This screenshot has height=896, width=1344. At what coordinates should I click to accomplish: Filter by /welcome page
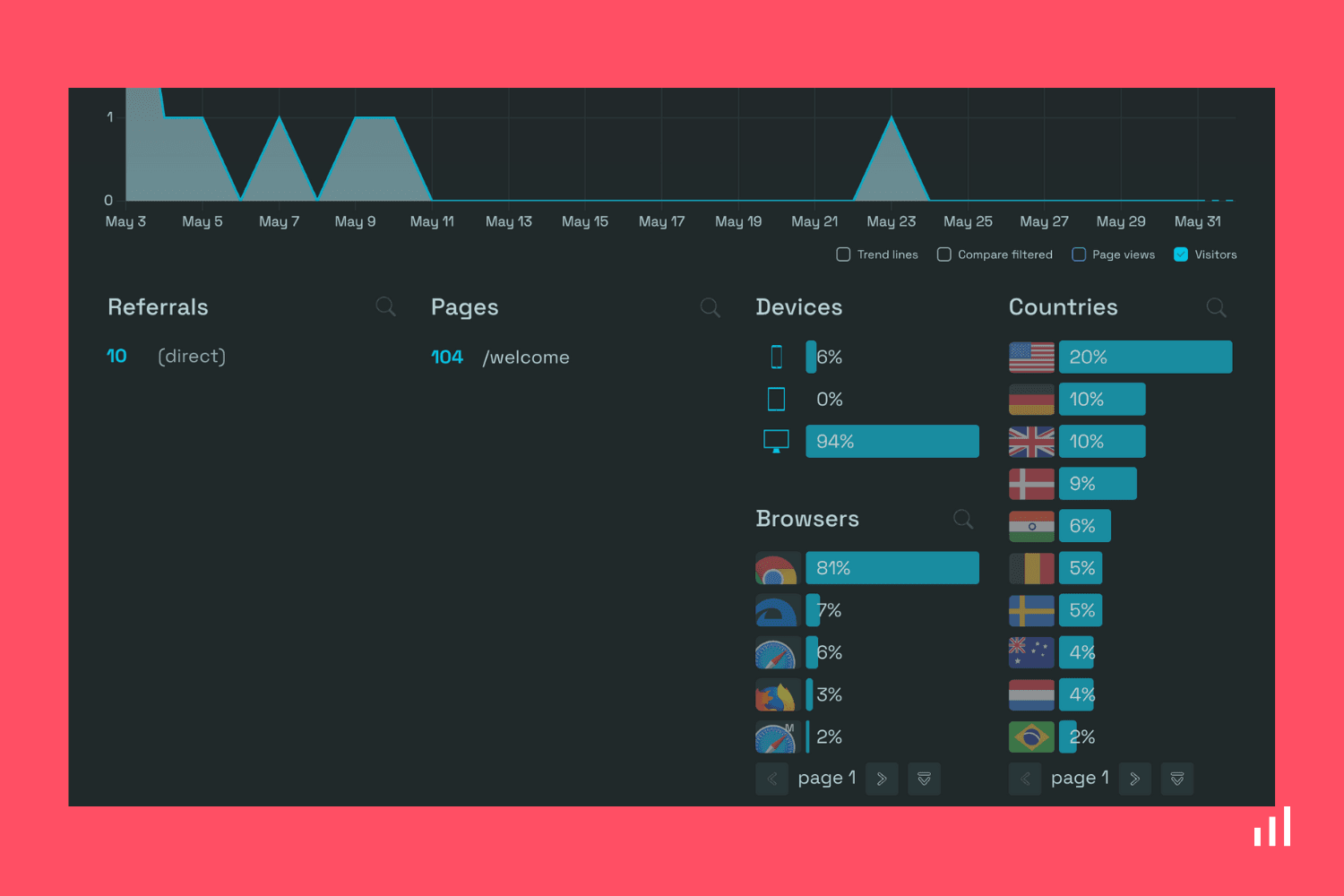(x=526, y=358)
